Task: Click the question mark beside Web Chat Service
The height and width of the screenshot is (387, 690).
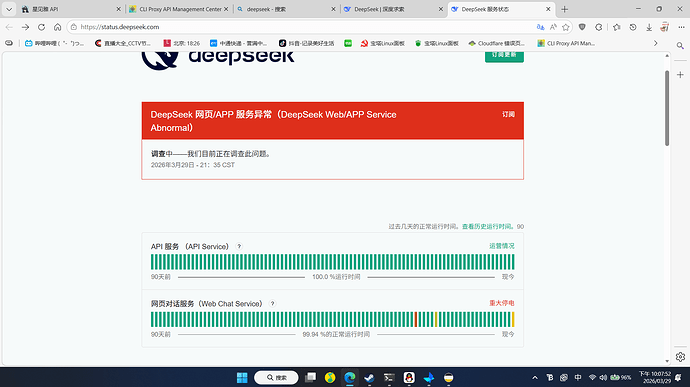Action: (272, 303)
